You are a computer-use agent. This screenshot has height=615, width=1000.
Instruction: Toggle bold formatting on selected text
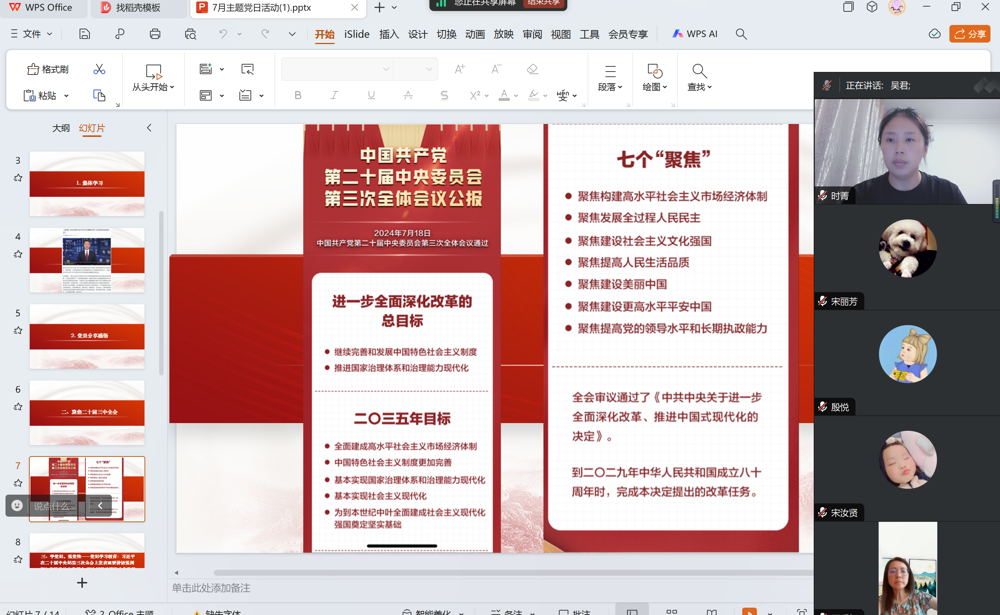297,95
